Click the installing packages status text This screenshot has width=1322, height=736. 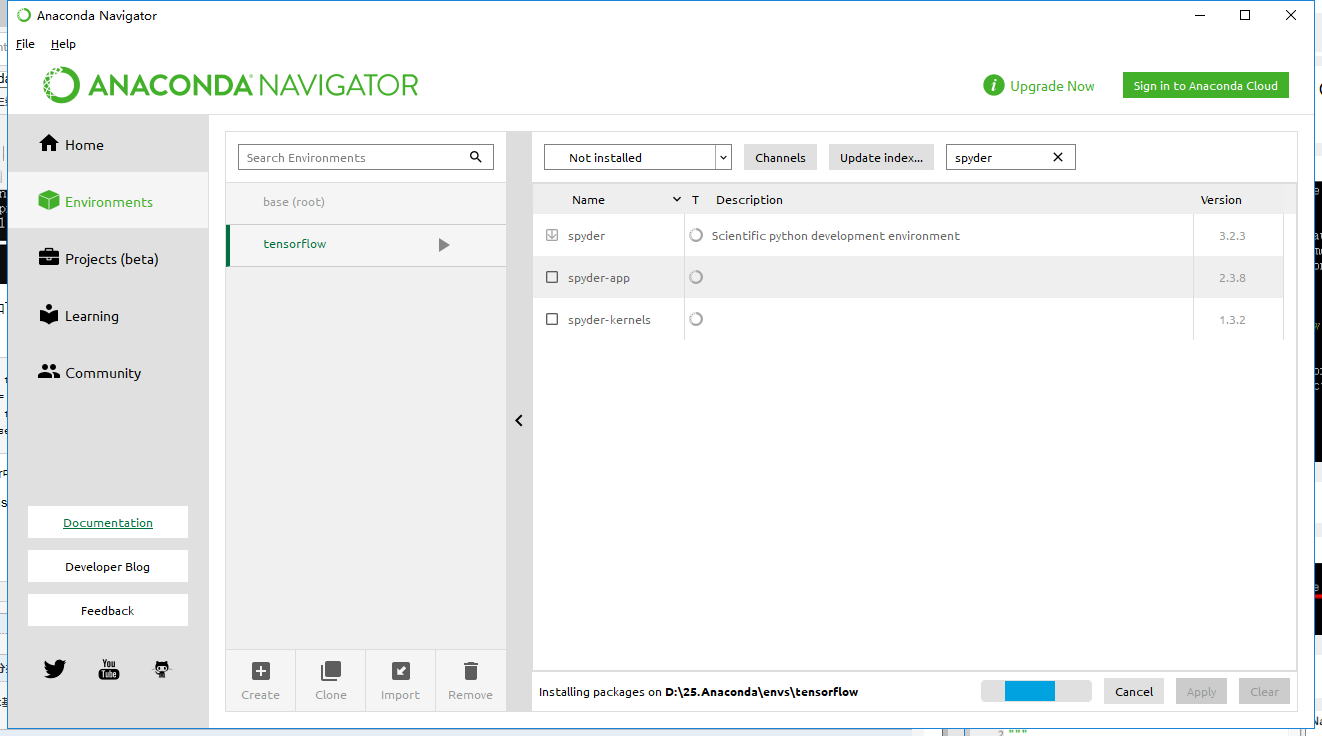[698, 692]
